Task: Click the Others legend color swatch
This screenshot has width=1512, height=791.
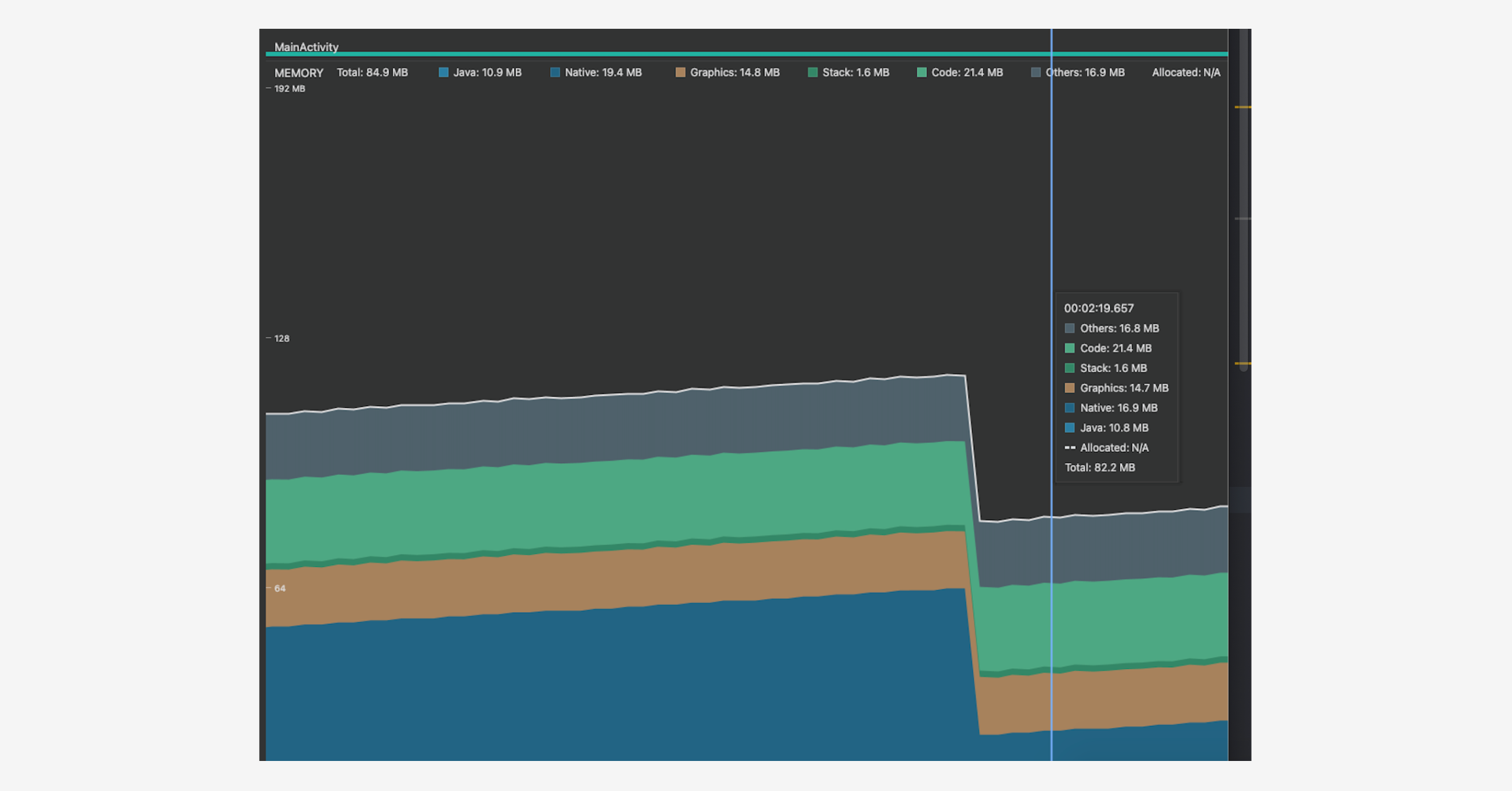Action: [x=1034, y=73]
